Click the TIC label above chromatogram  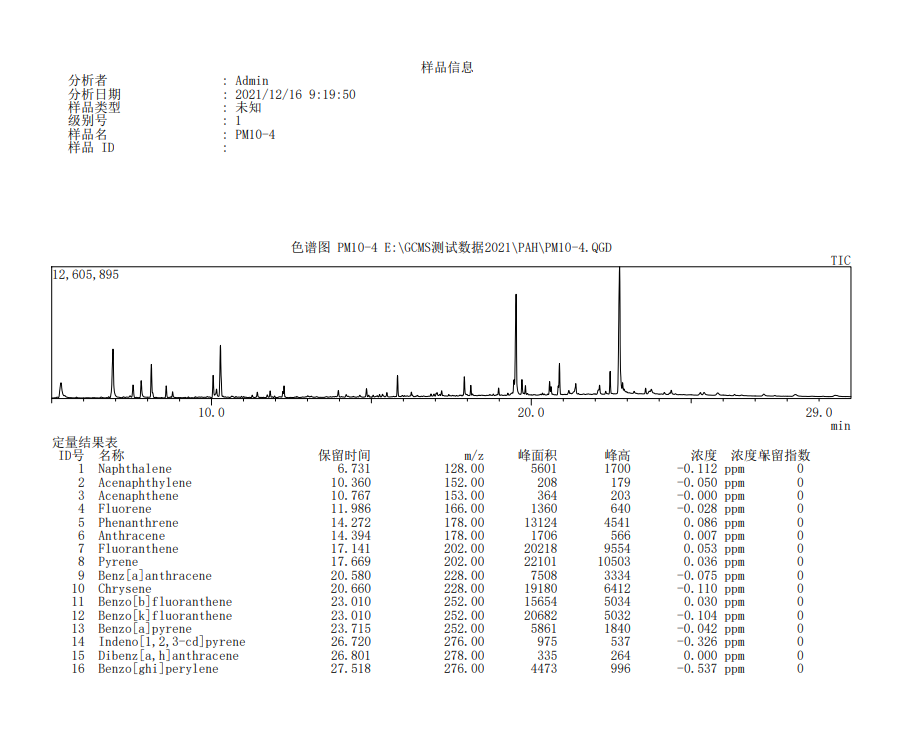[840, 261]
